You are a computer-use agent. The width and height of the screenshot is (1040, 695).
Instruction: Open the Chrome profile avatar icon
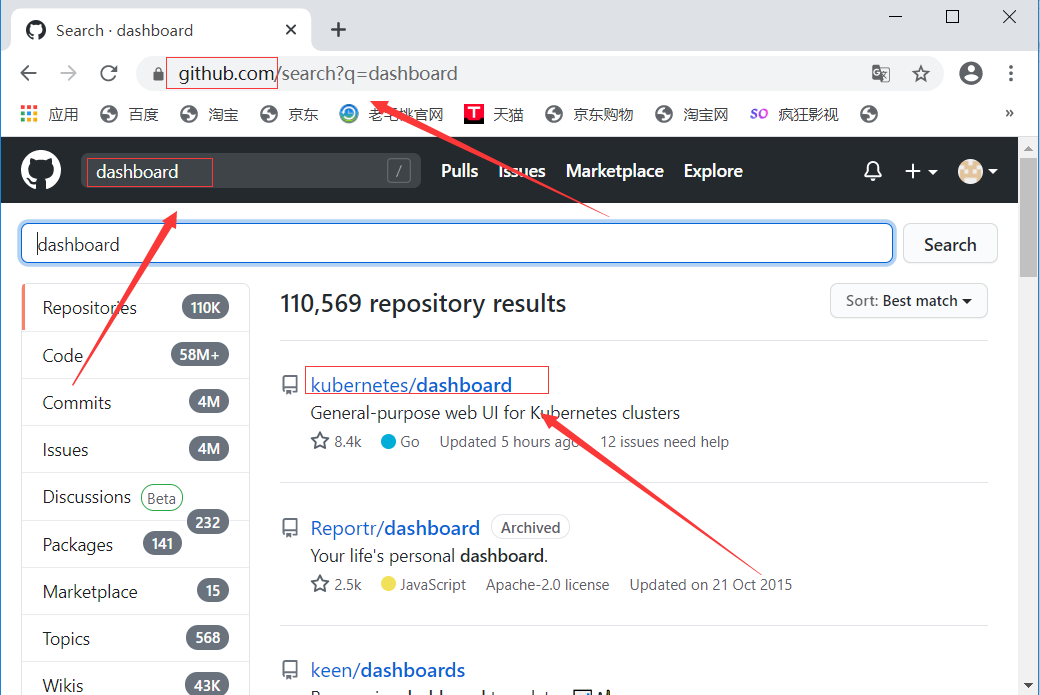[970, 73]
